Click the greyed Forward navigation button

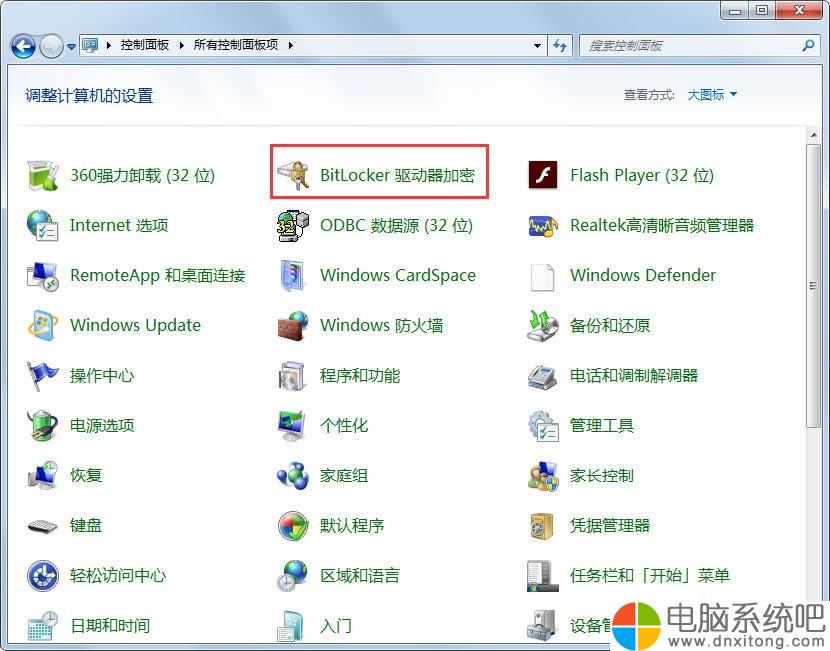coord(51,46)
